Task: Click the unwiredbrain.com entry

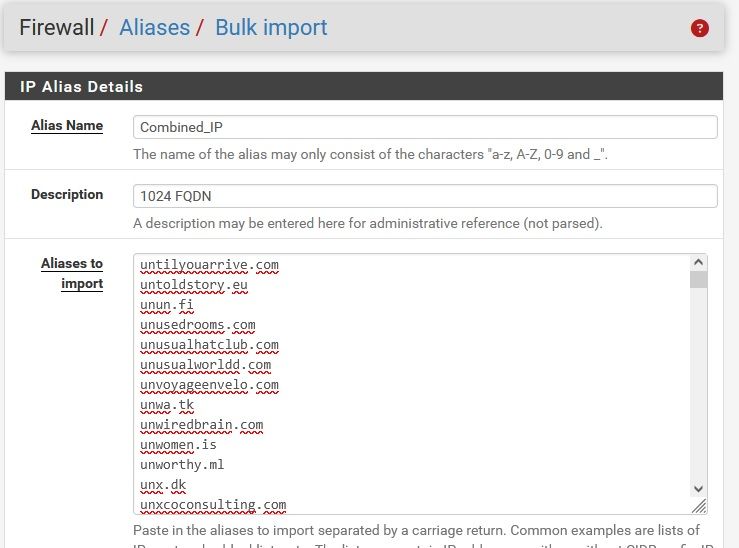Action: point(201,425)
